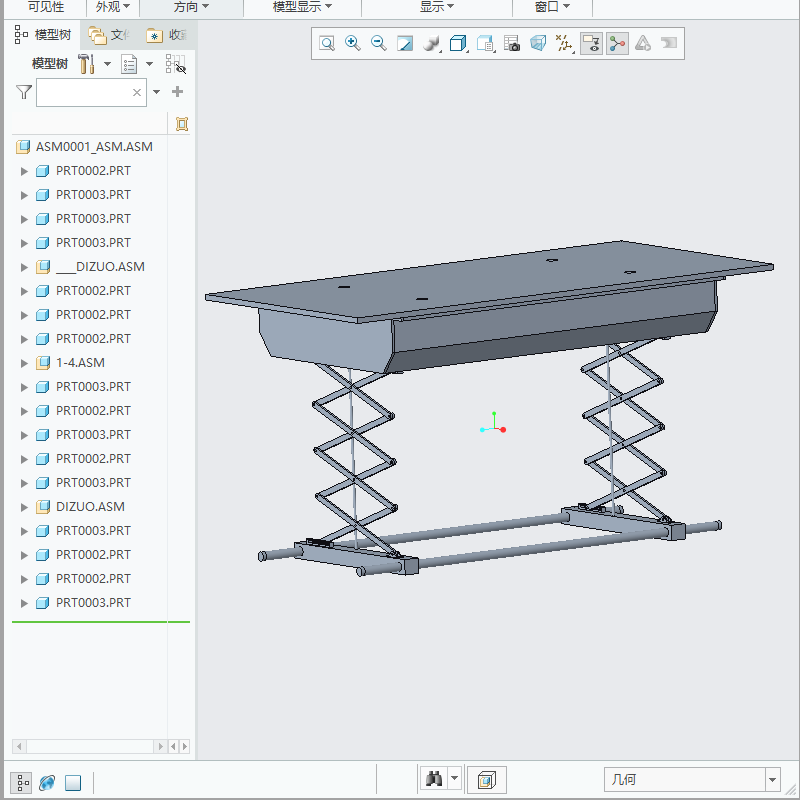Click the Repaint screen icon

405,43
